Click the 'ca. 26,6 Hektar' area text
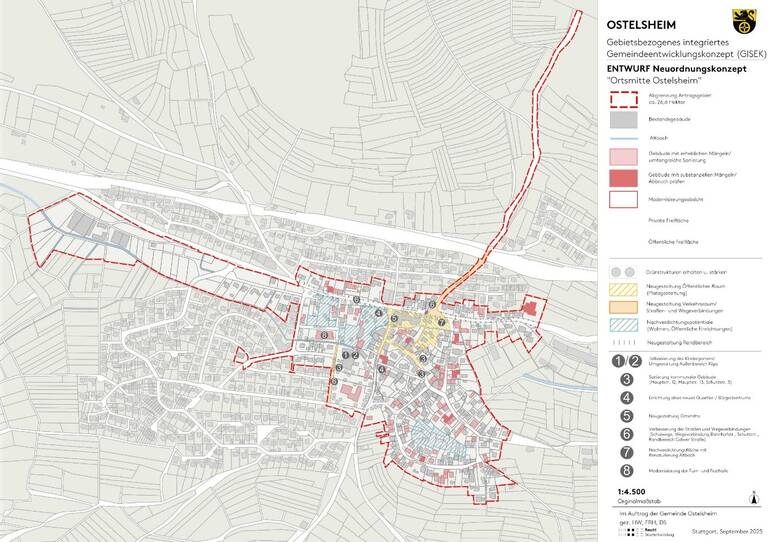768x542 pixels. click(x=667, y=102)
